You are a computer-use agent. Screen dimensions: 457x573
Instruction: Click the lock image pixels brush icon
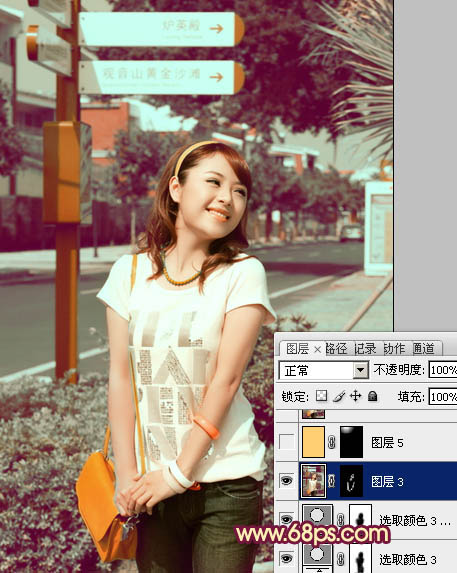click(x=339, y=396)
